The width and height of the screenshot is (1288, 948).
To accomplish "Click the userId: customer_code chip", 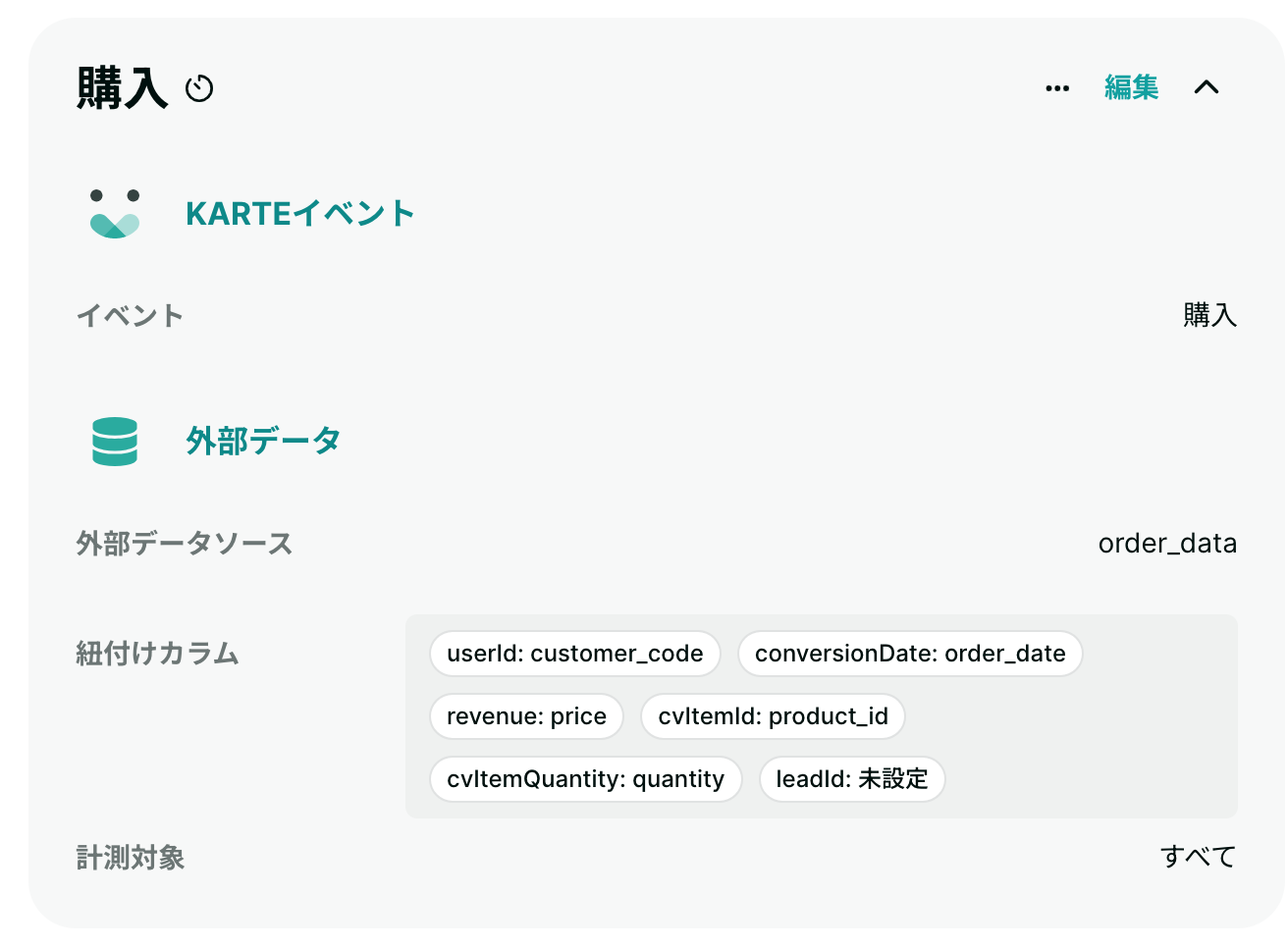I will coord(575,654).
